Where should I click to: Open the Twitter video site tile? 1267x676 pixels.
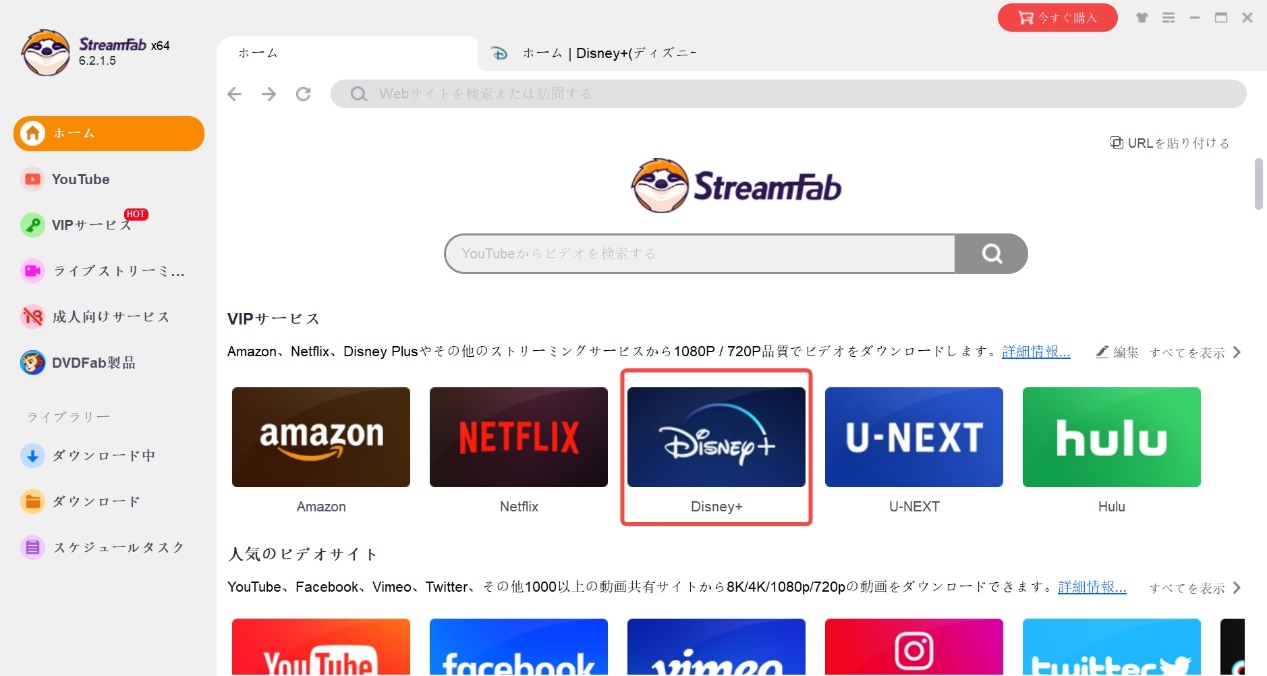click(1112, 647)
